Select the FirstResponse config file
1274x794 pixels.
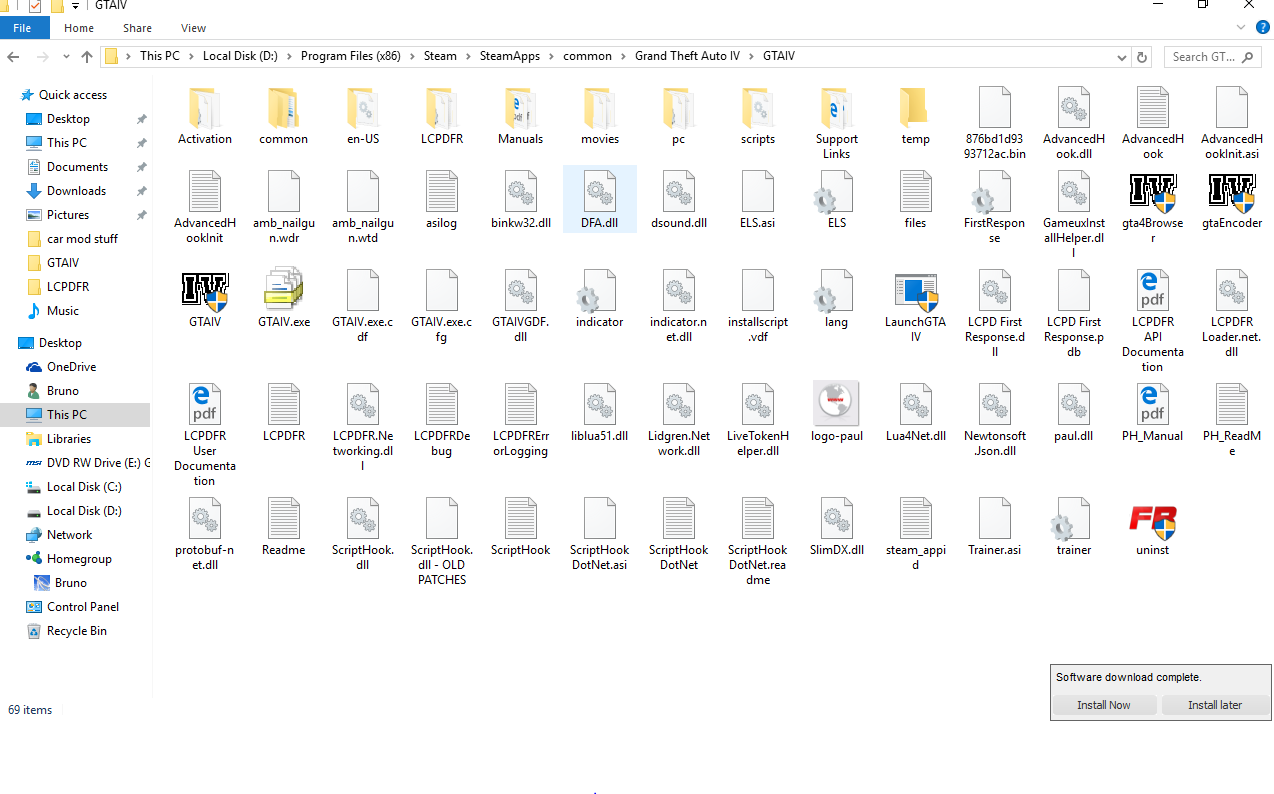coord(994,190)
